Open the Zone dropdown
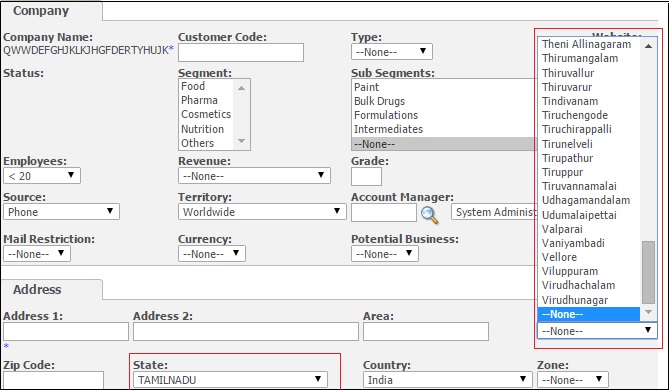This screenshot has width=669, height=390. [x=573, y=379]
